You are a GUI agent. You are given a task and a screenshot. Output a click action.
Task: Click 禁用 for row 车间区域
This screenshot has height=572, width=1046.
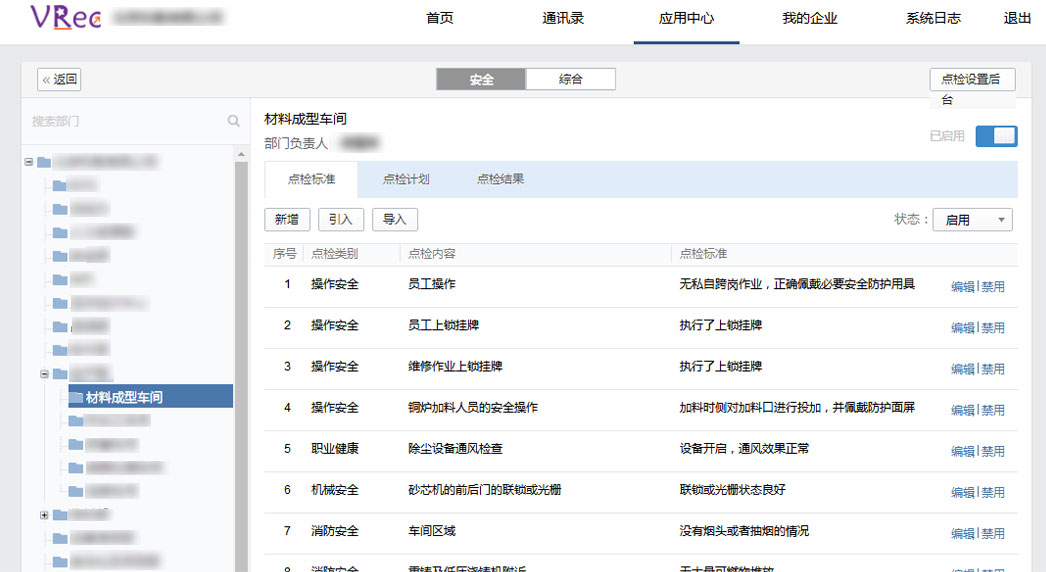(x=993, y=533)
